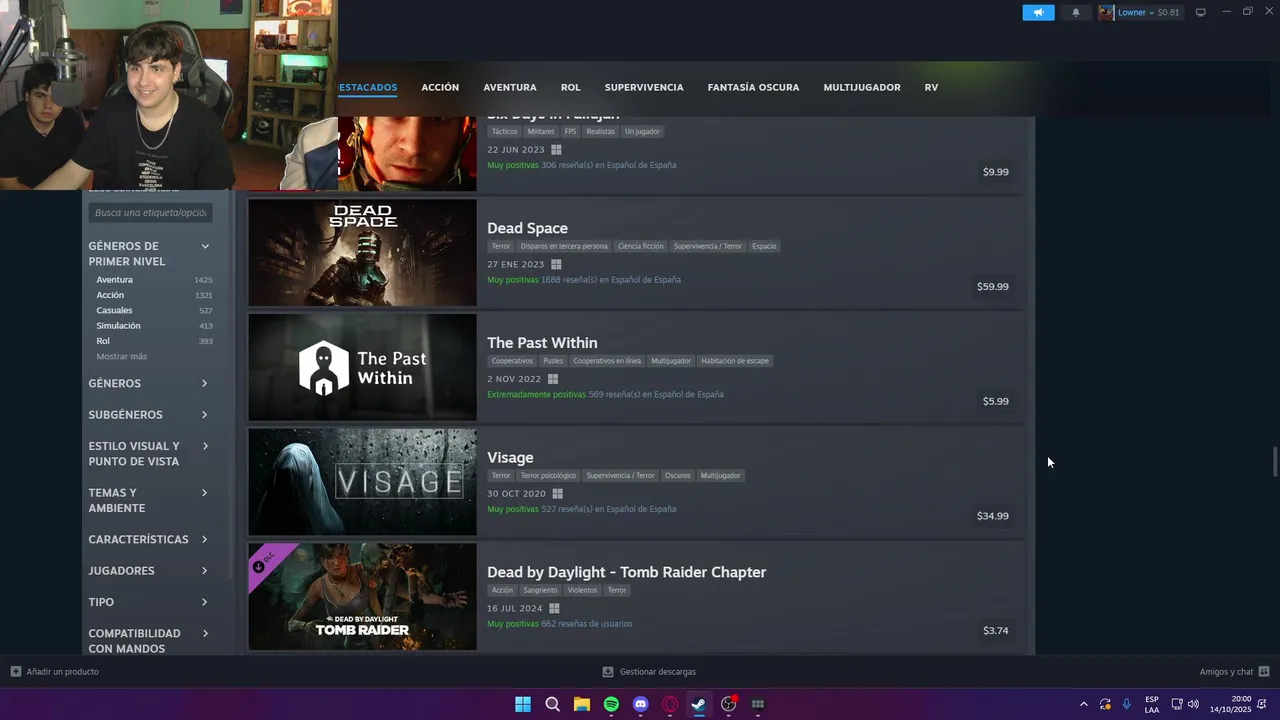Click the Ciencia ficción tag
The width and height of the screenshot is (1280, 720).
coord(640,246)
